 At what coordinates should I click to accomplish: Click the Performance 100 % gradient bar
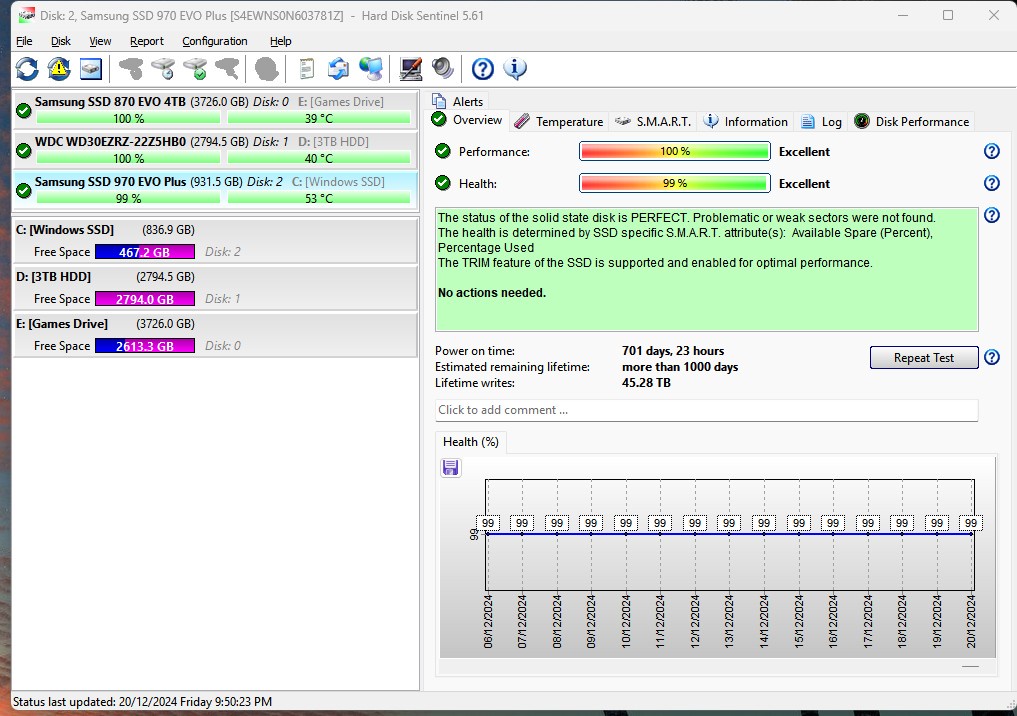(x=675, y=151)
